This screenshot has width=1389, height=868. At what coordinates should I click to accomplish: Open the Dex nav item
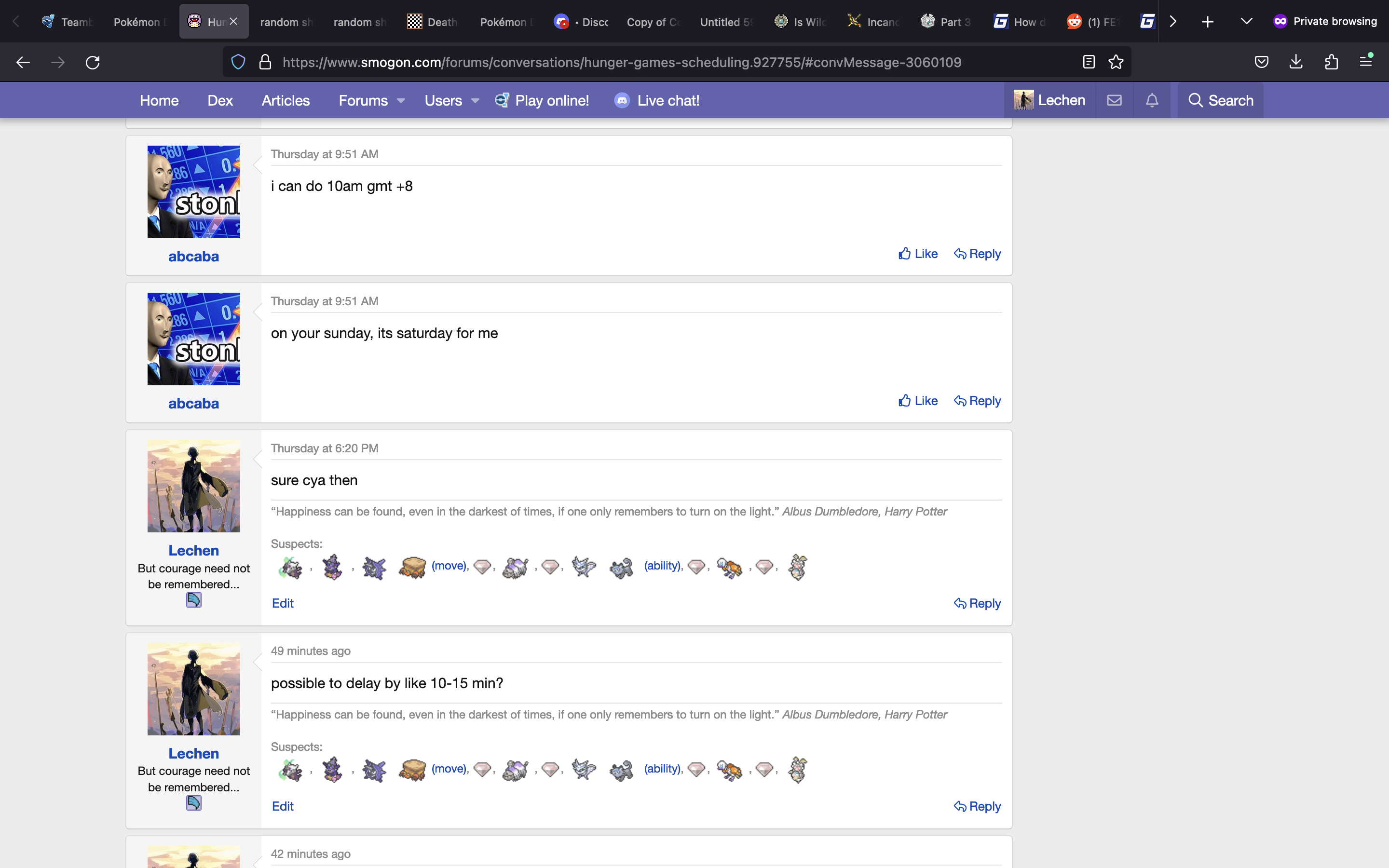[x=220, y=100]
